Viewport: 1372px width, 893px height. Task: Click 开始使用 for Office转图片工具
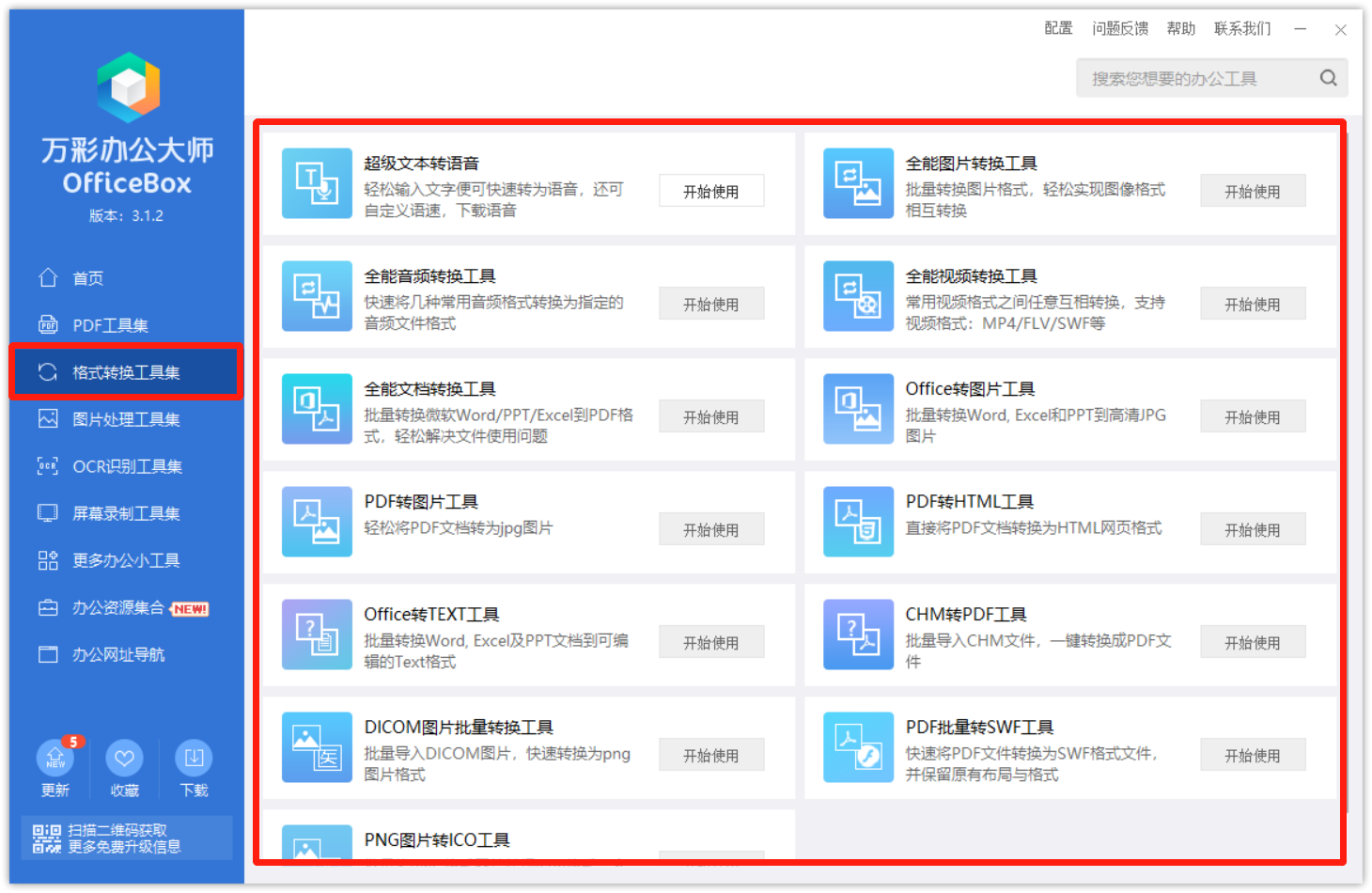point(1253,416)
